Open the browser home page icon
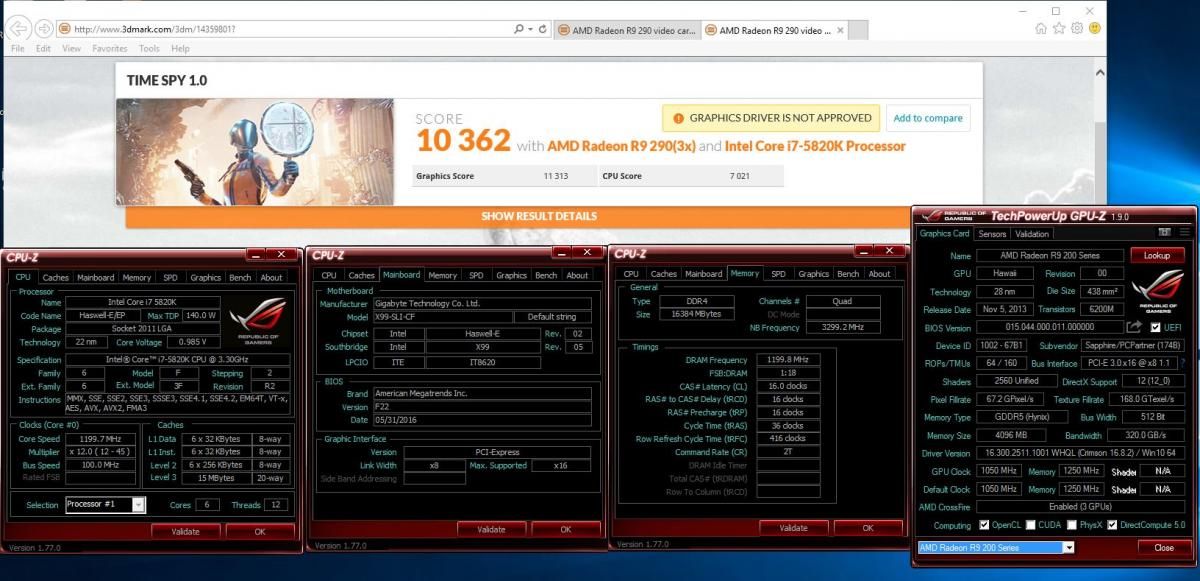 [x=1042, y=29]
